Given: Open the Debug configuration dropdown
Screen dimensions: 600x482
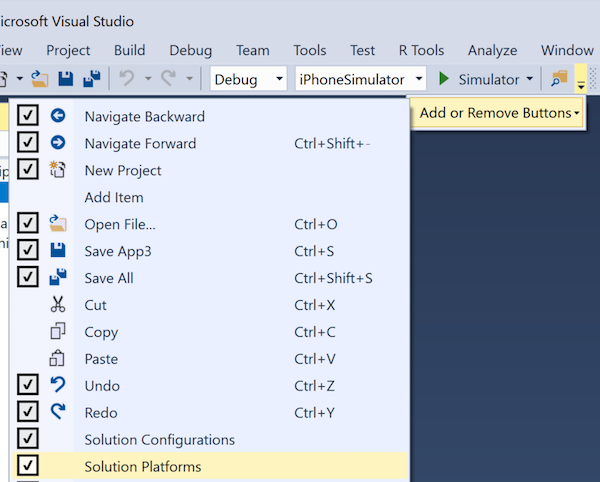Looking at the screenshot, I should (248, 79).
